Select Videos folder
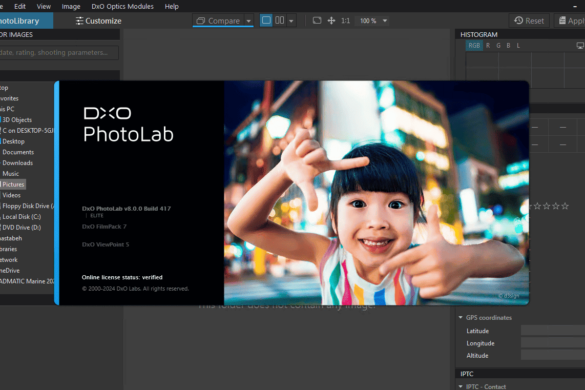 pos(11,195)
